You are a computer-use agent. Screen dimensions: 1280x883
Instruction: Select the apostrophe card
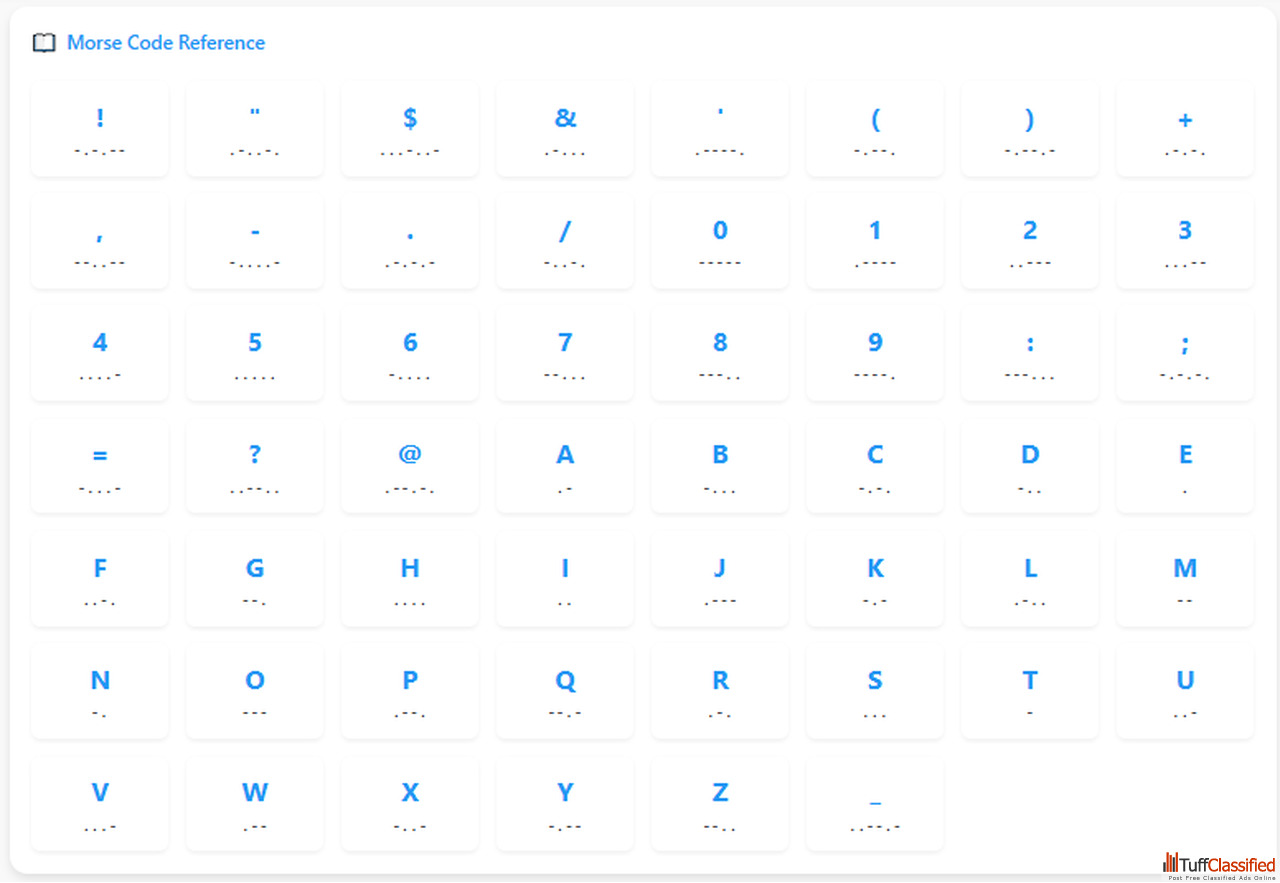[x=720, y=130]
